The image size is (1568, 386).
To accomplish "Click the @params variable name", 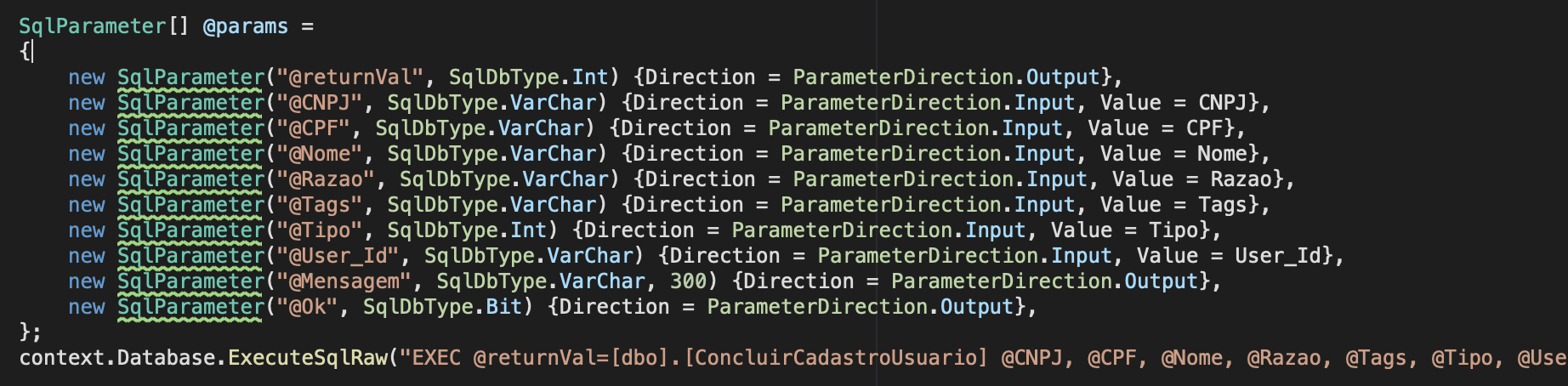I will pyautogui.click(x=246, y=26).
